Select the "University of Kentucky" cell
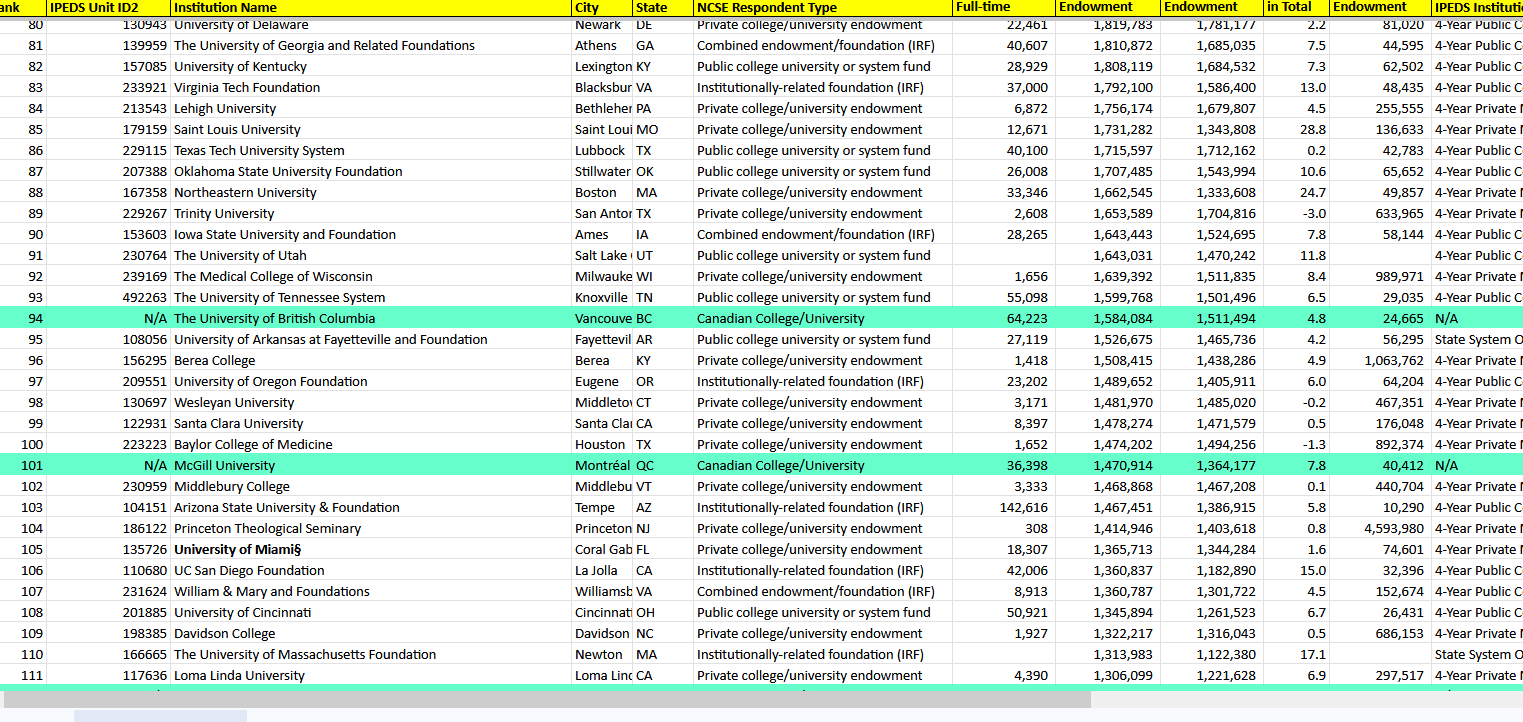This screenshot has height=722, width=1523. click(x=371, y=67)
